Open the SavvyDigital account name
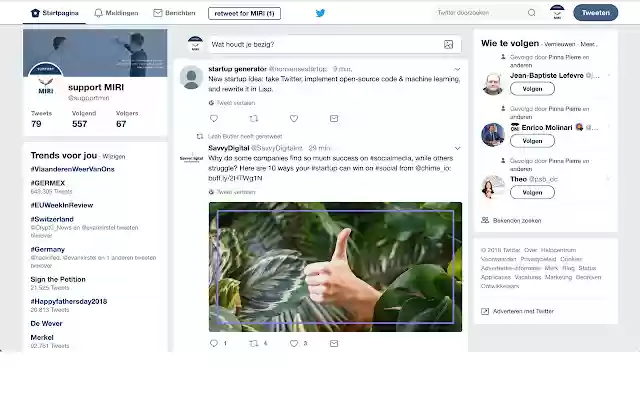The width and height of the screenshot is (640, 400). [x=229, y=148]
